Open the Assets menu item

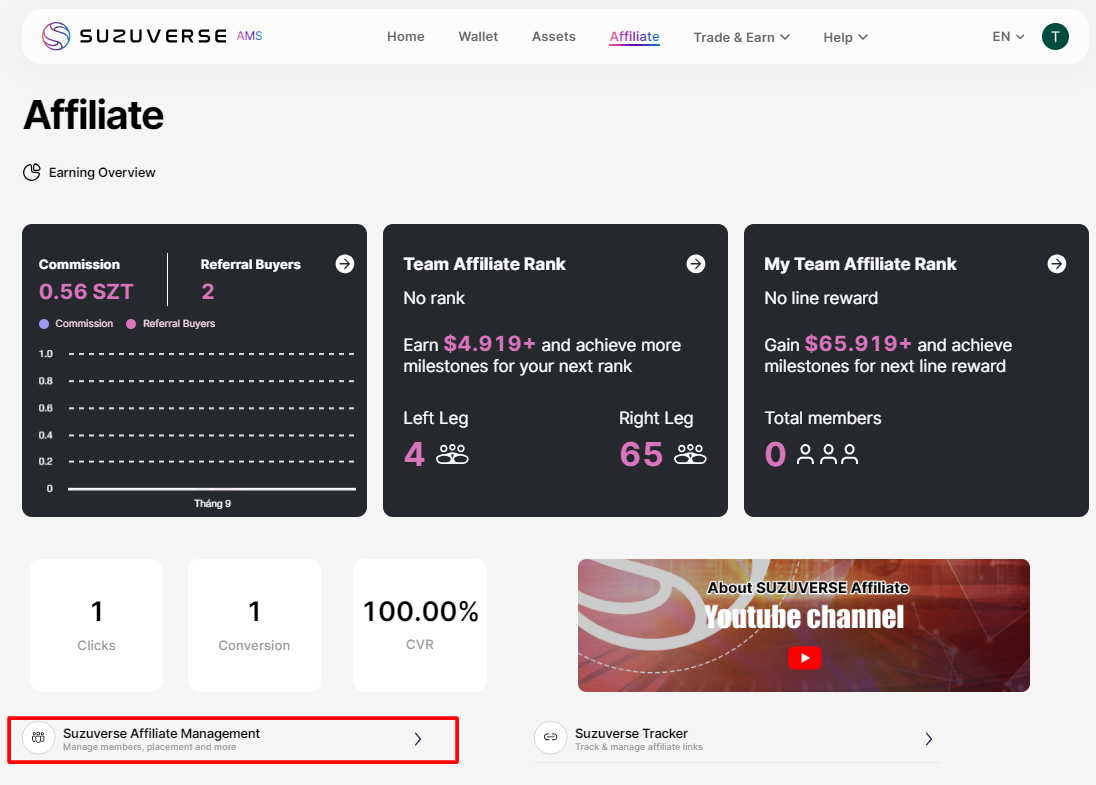pyautogui.click(x=553, y=37)
